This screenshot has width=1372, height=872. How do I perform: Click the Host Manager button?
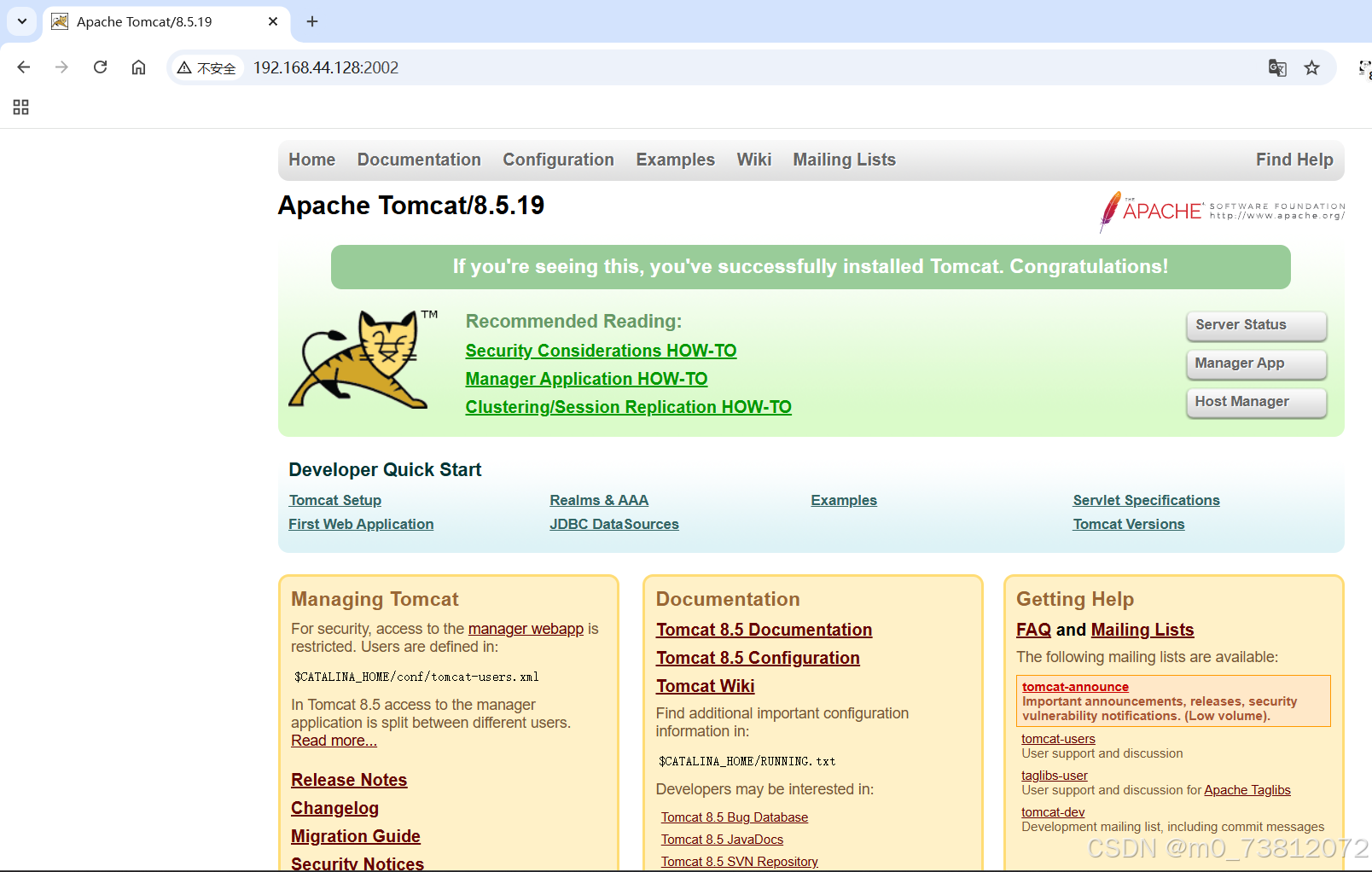[1256, 402]
